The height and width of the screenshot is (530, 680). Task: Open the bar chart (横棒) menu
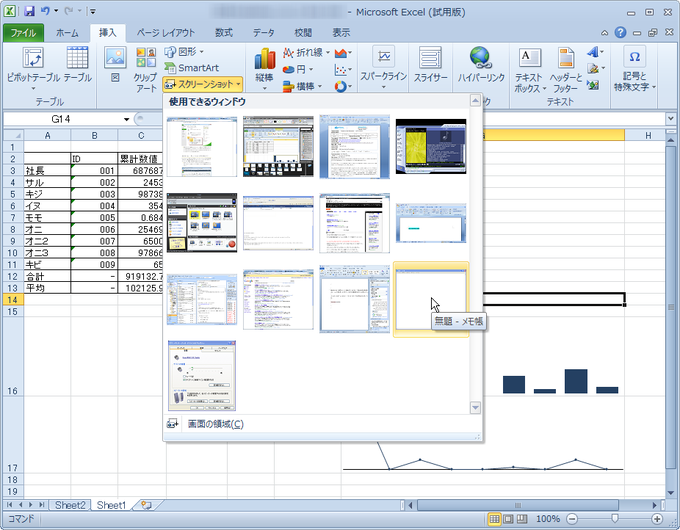click(x=302, y=86)
